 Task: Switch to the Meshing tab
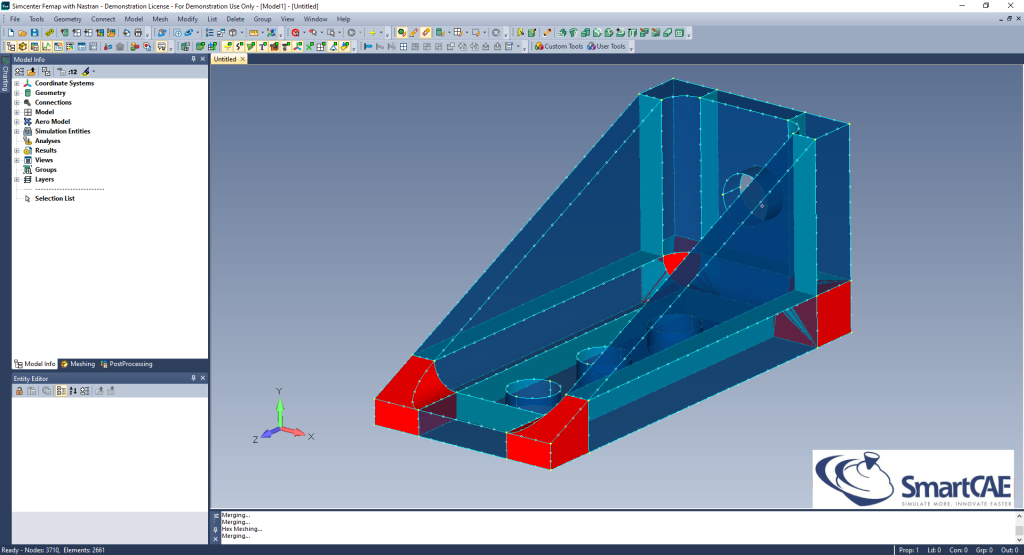tap(78, 364)
